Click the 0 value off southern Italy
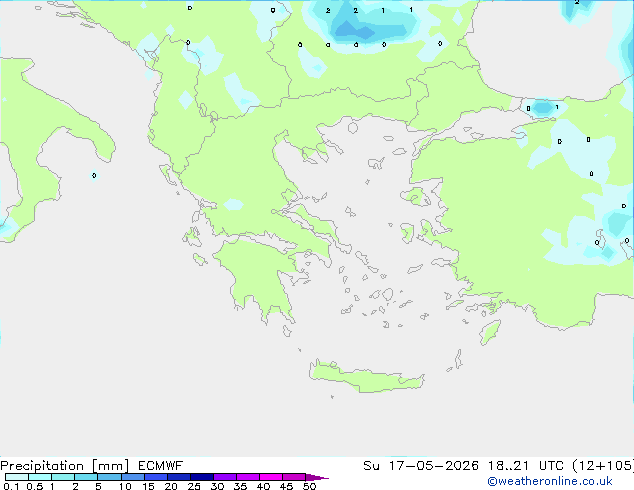This screenshot has height=490, width=634. click(x=94, y=175)
